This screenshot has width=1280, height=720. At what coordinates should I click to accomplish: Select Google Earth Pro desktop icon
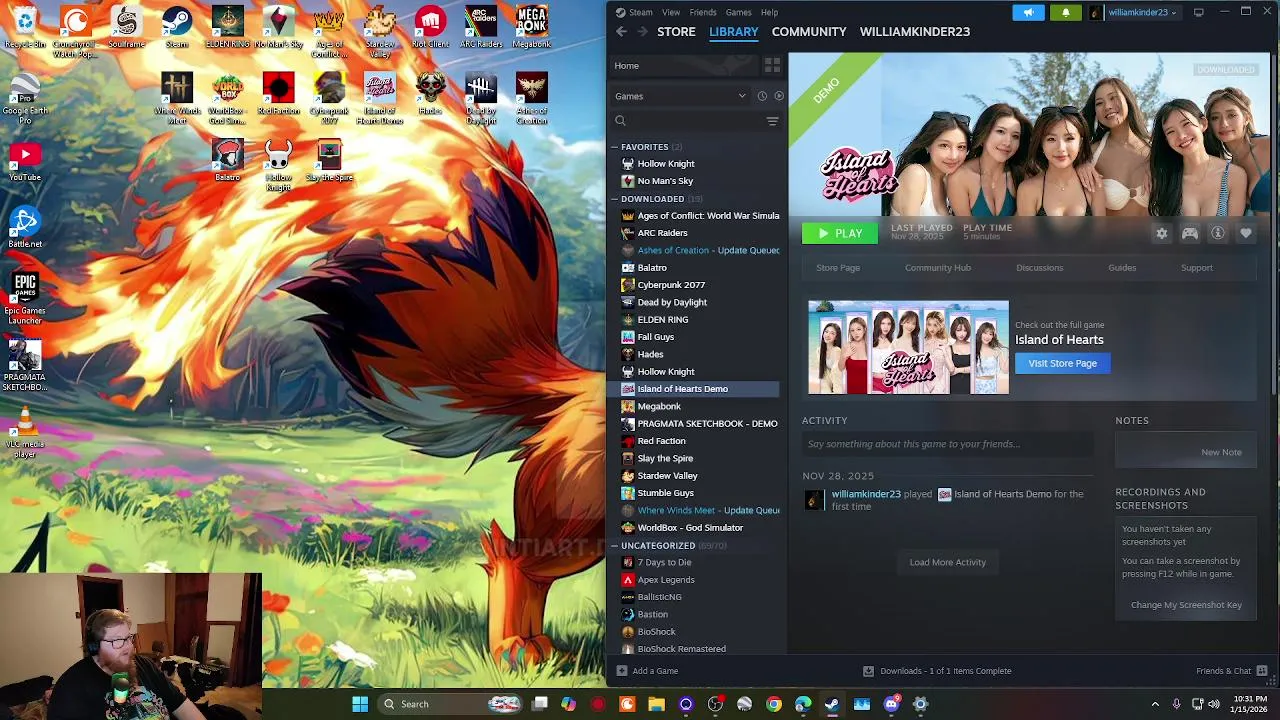[25, 97]
